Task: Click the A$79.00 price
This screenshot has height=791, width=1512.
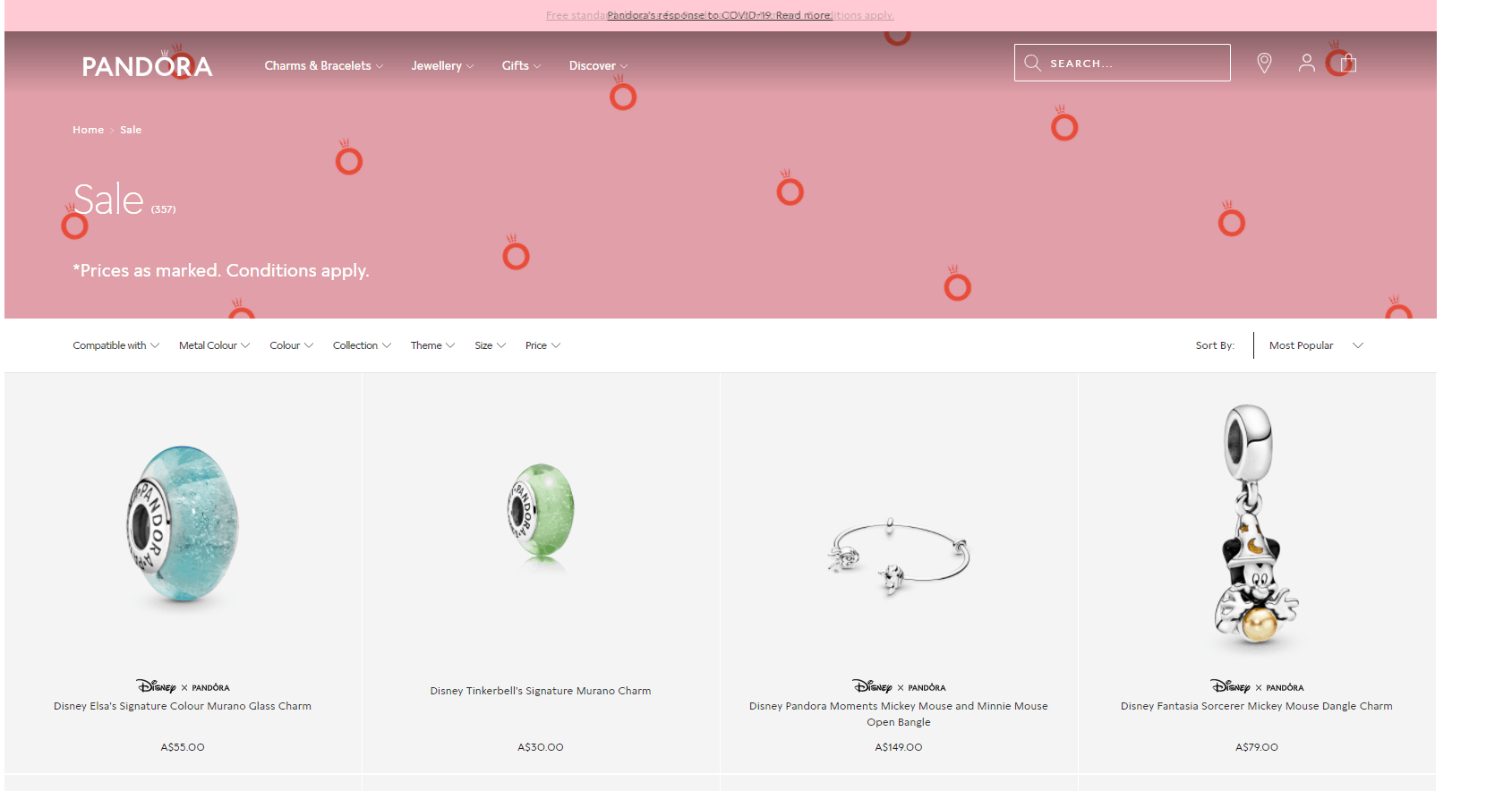Action: [1257, 747]
